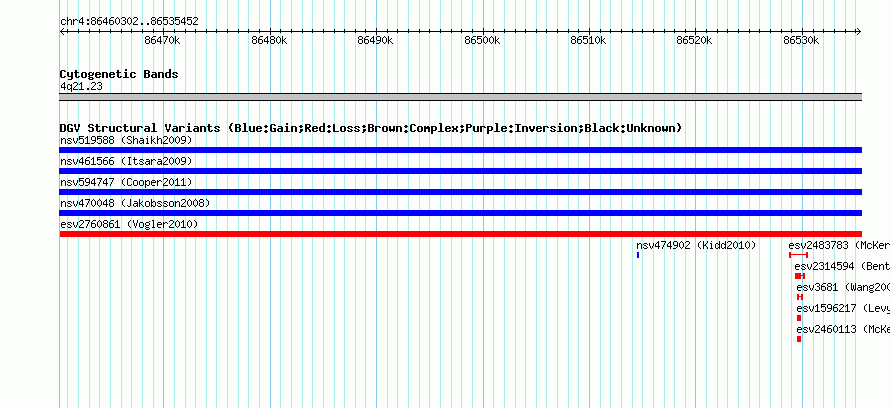Click the nsv470048 (Jakobsson2008) label

click(x=135, y=203)
